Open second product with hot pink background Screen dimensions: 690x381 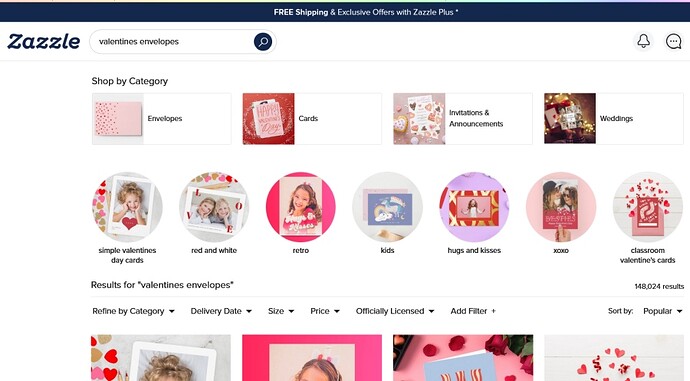312,358
